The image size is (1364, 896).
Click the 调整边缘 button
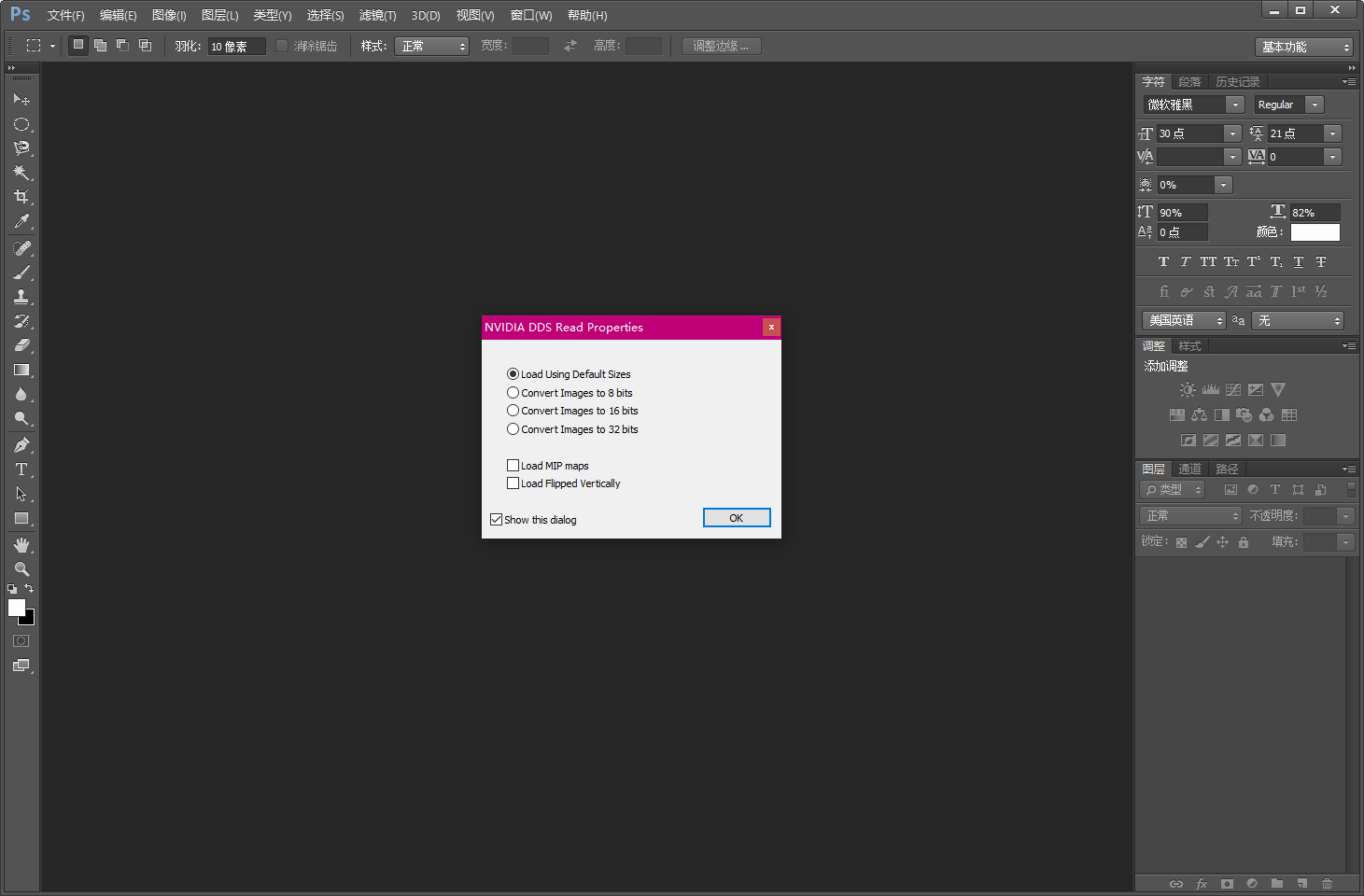(721, 46)
